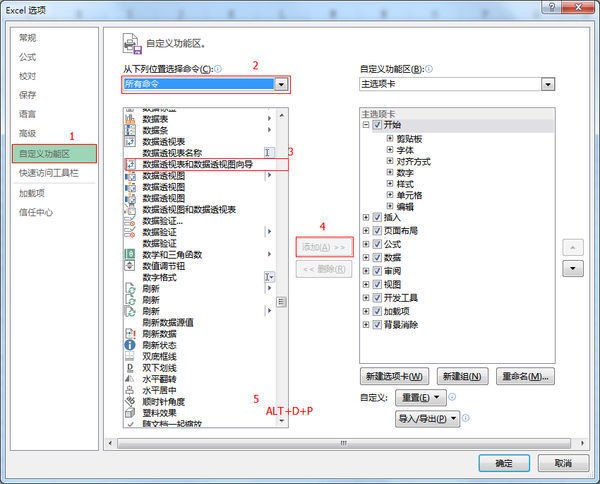The width and height of the screenshot is (600, 484).
Task: Click the 数据透视图和数据透视表 command icon
Action: coord(130,209)
